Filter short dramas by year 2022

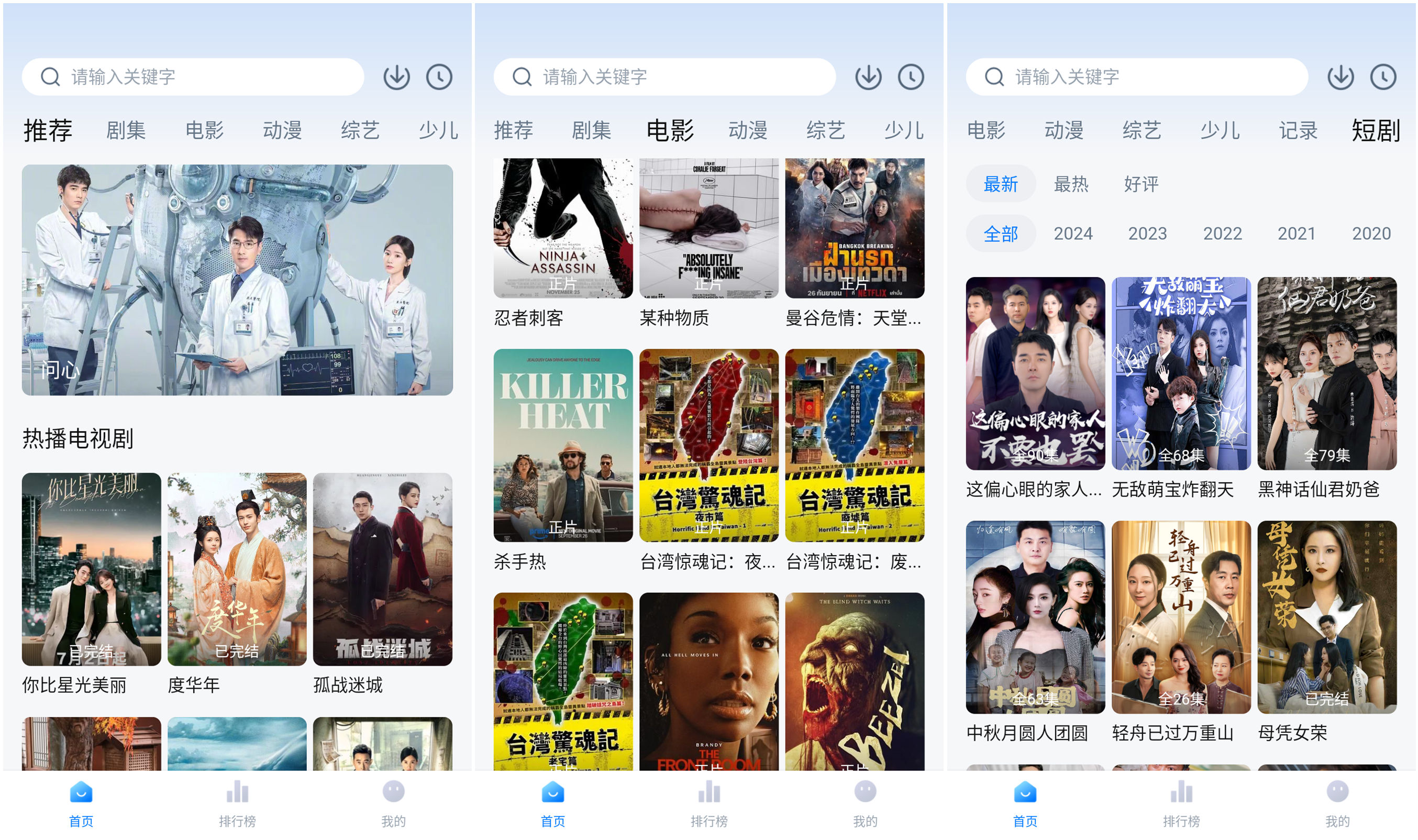click(1222, 234)
